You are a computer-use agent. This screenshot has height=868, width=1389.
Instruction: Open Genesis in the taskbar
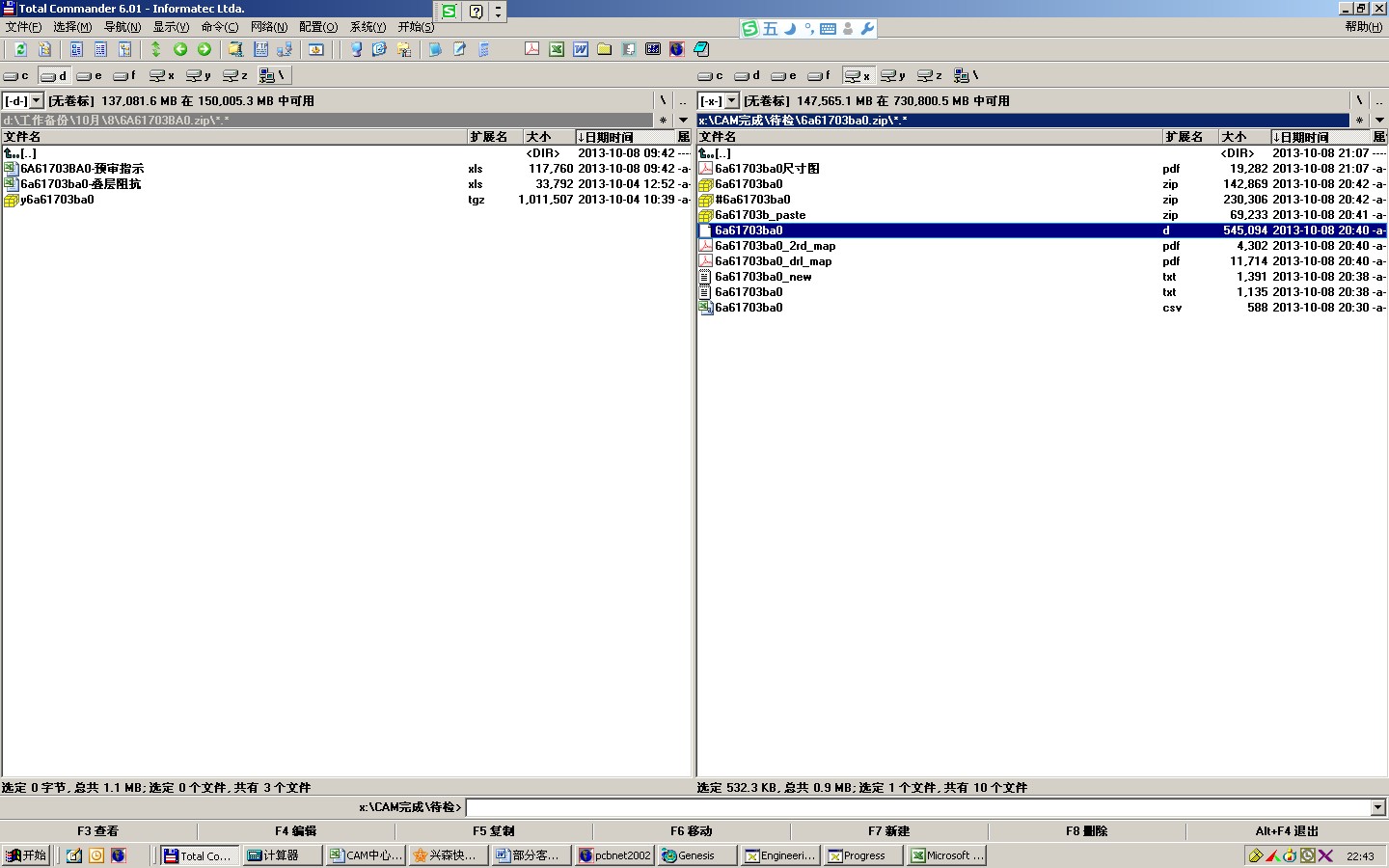tap(697, 855)
